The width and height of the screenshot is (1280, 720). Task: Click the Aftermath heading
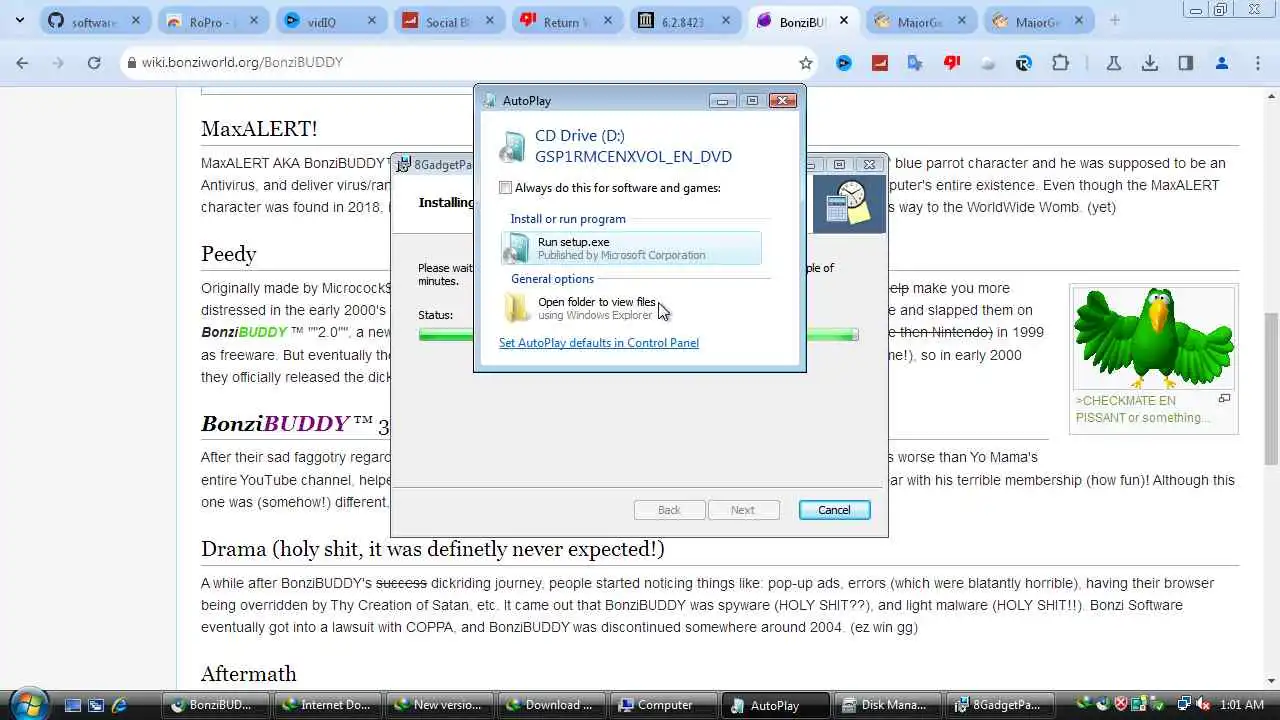(249, 674)
